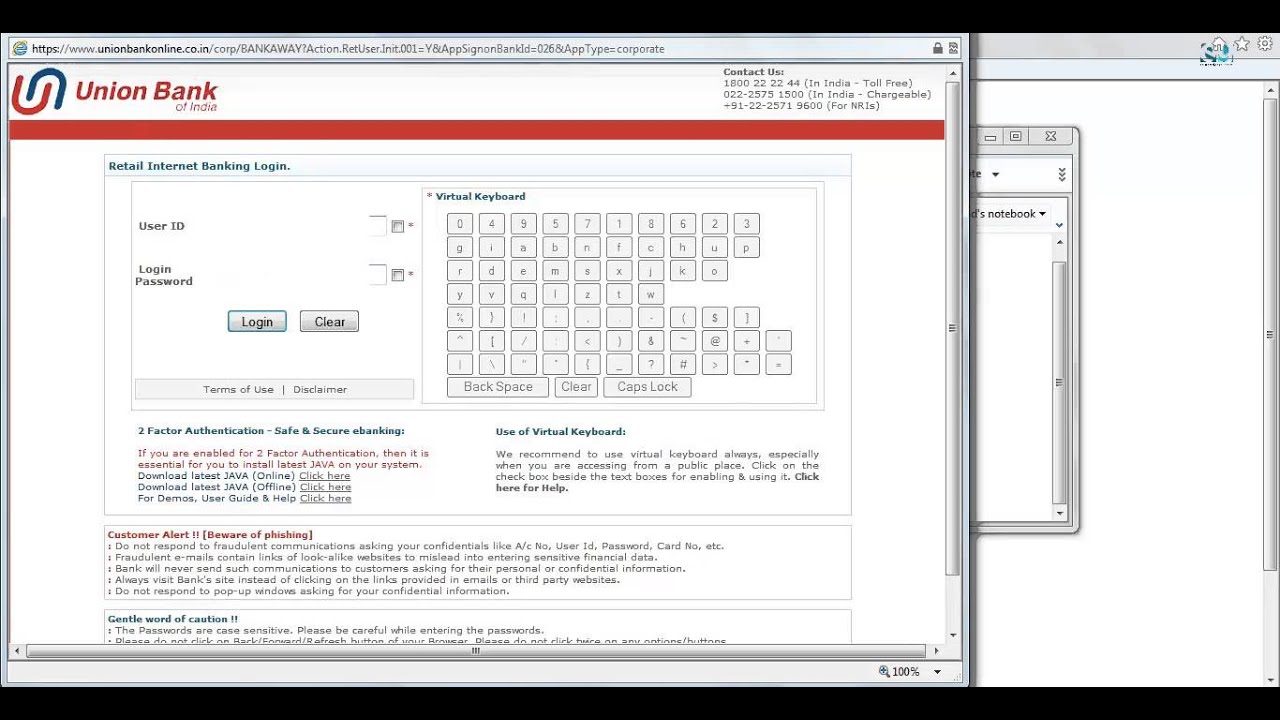The image size is (1280, 720).
Task: Open Tools gear icon in background browser
Action: coord(1265,45)
